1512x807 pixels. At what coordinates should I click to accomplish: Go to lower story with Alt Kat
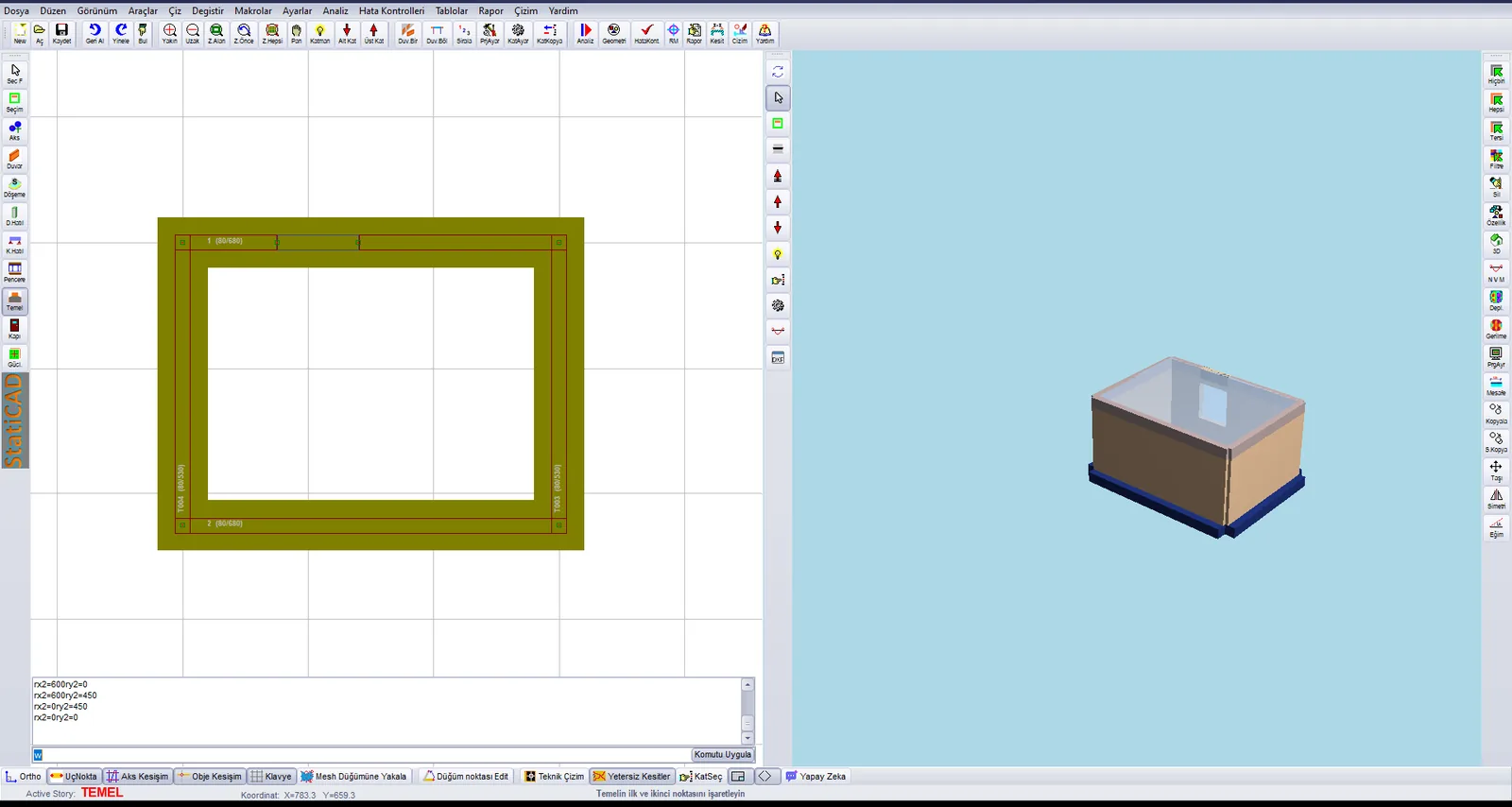click(x=348, y=33)
